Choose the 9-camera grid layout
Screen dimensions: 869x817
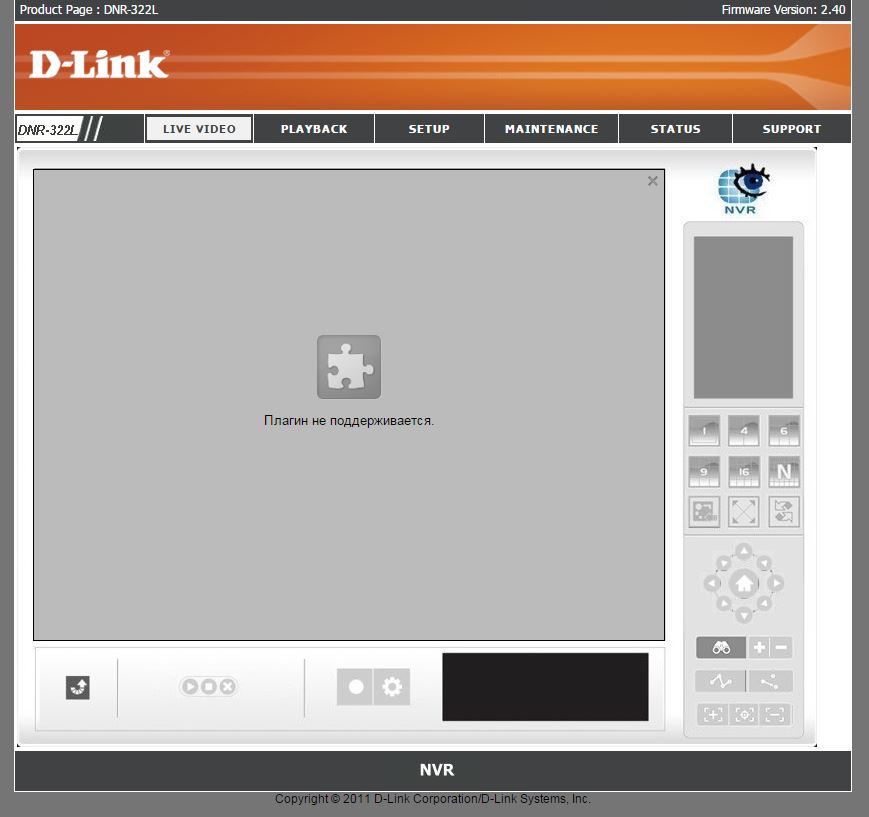pos(704,472)
